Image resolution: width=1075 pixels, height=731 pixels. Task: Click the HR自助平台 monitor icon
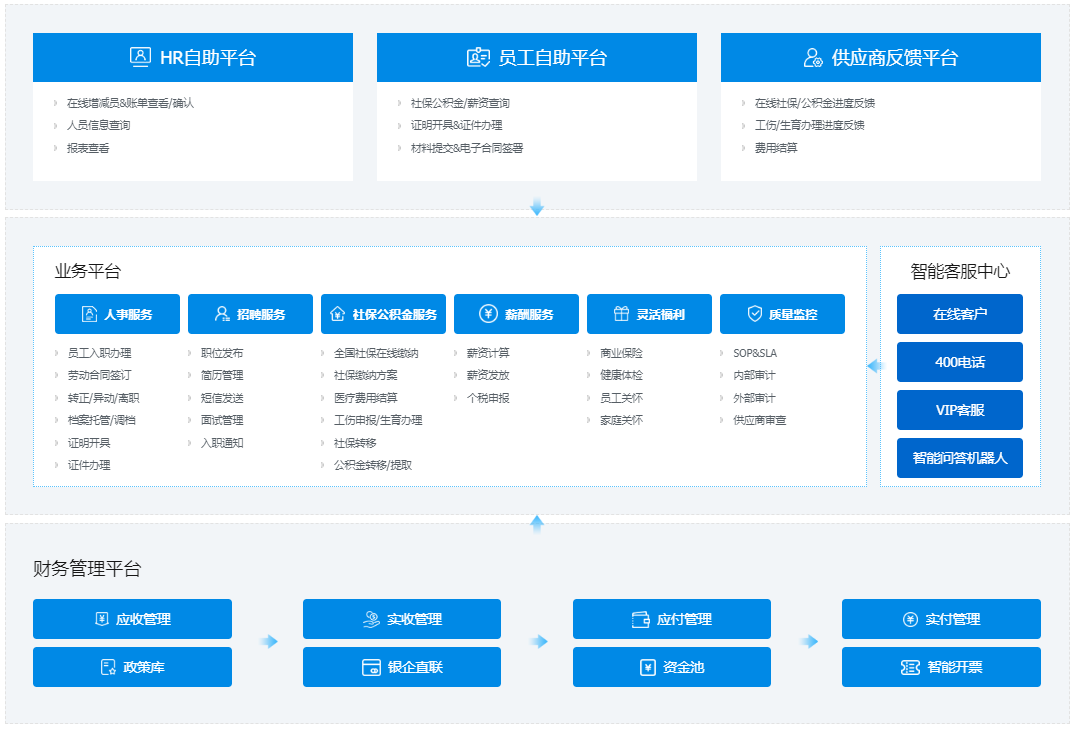(x=141, y=57)
